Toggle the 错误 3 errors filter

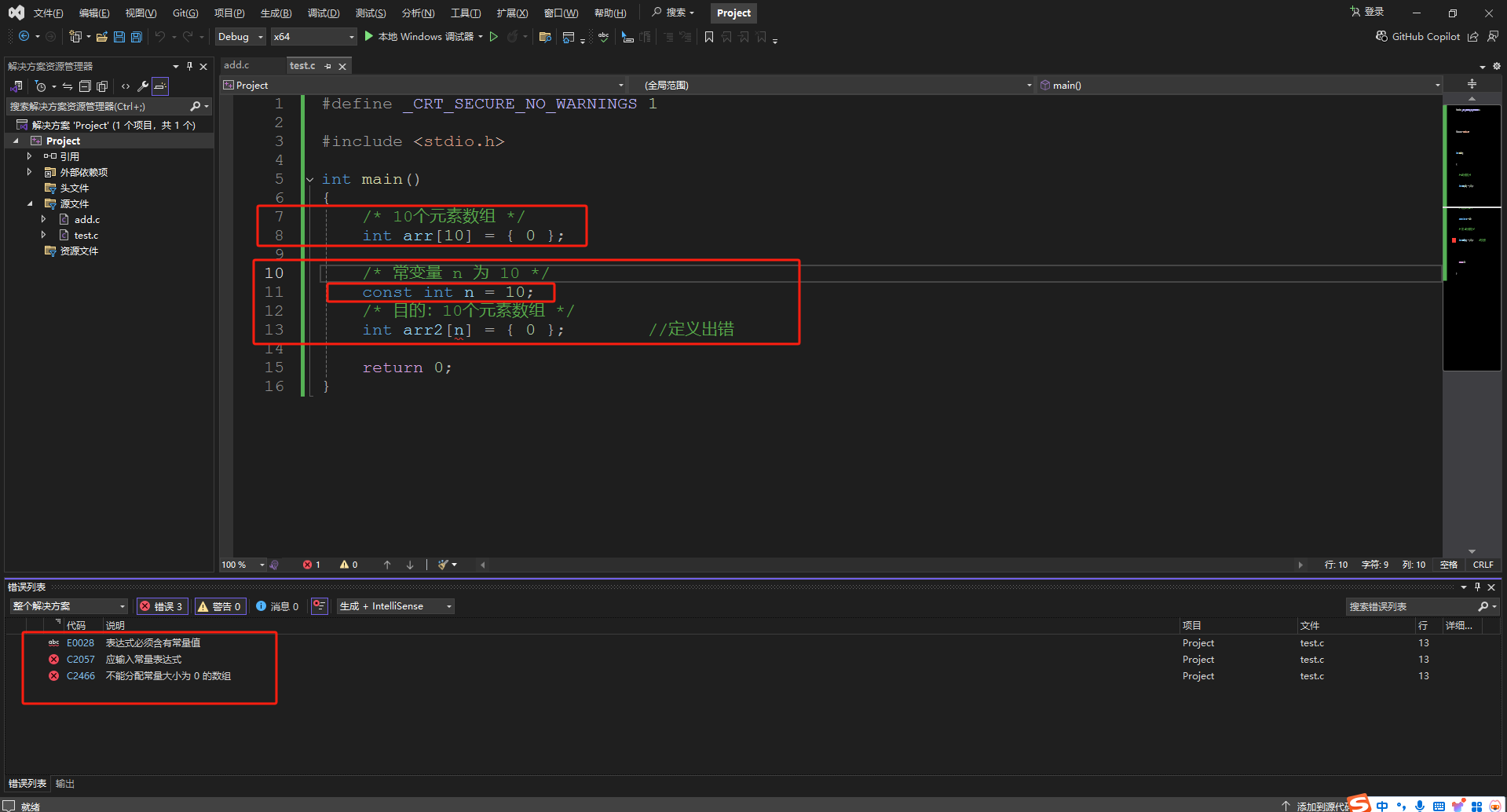pyautogui.click(x=161, y=606)
